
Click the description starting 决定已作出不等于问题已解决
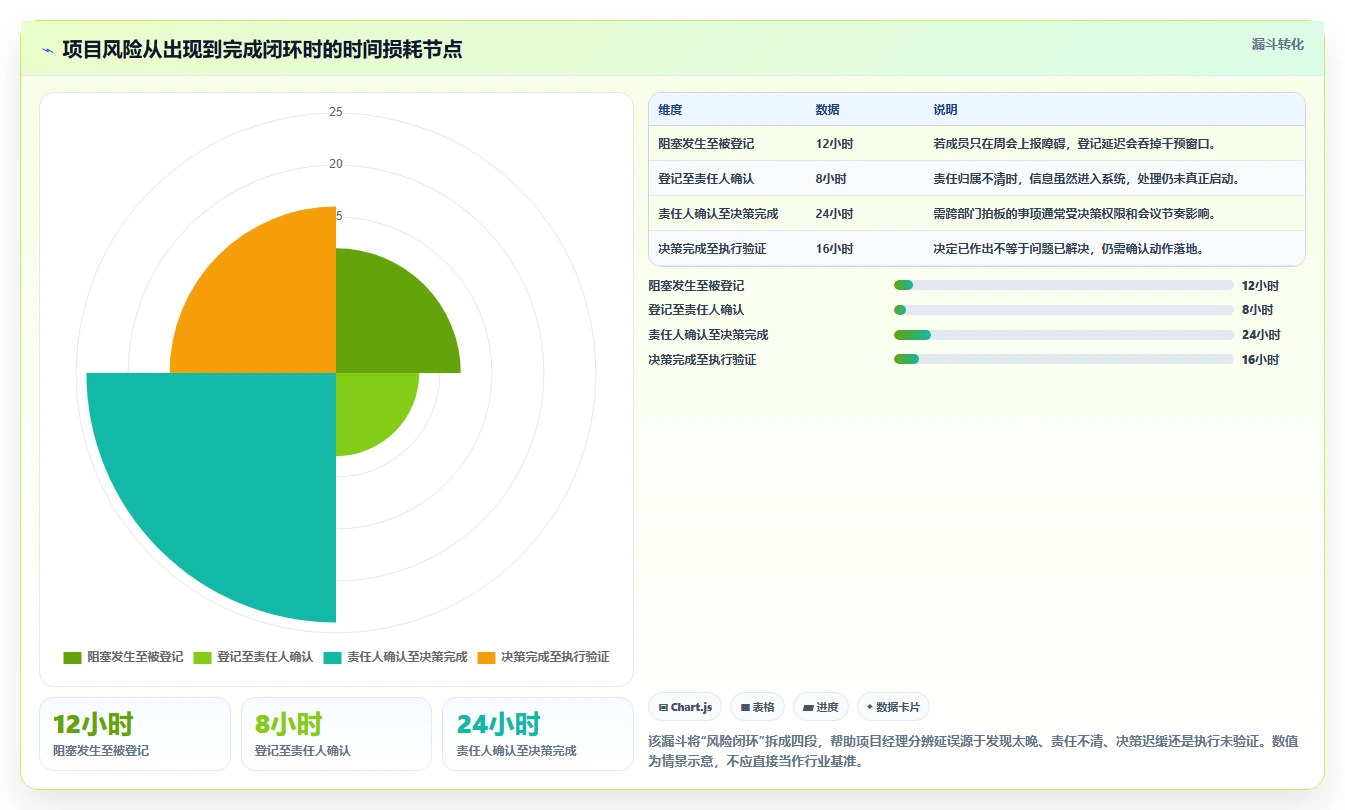coord(1068,249)
